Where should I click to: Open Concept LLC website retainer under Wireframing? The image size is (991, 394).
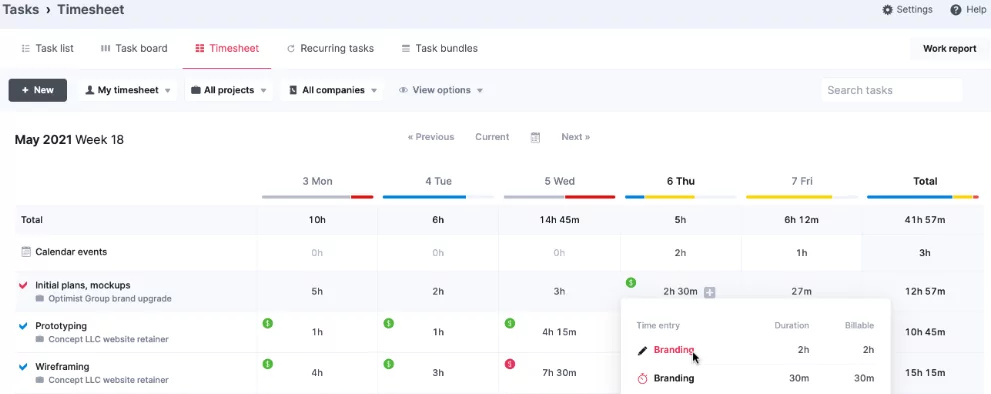click(x=108, y=380)
